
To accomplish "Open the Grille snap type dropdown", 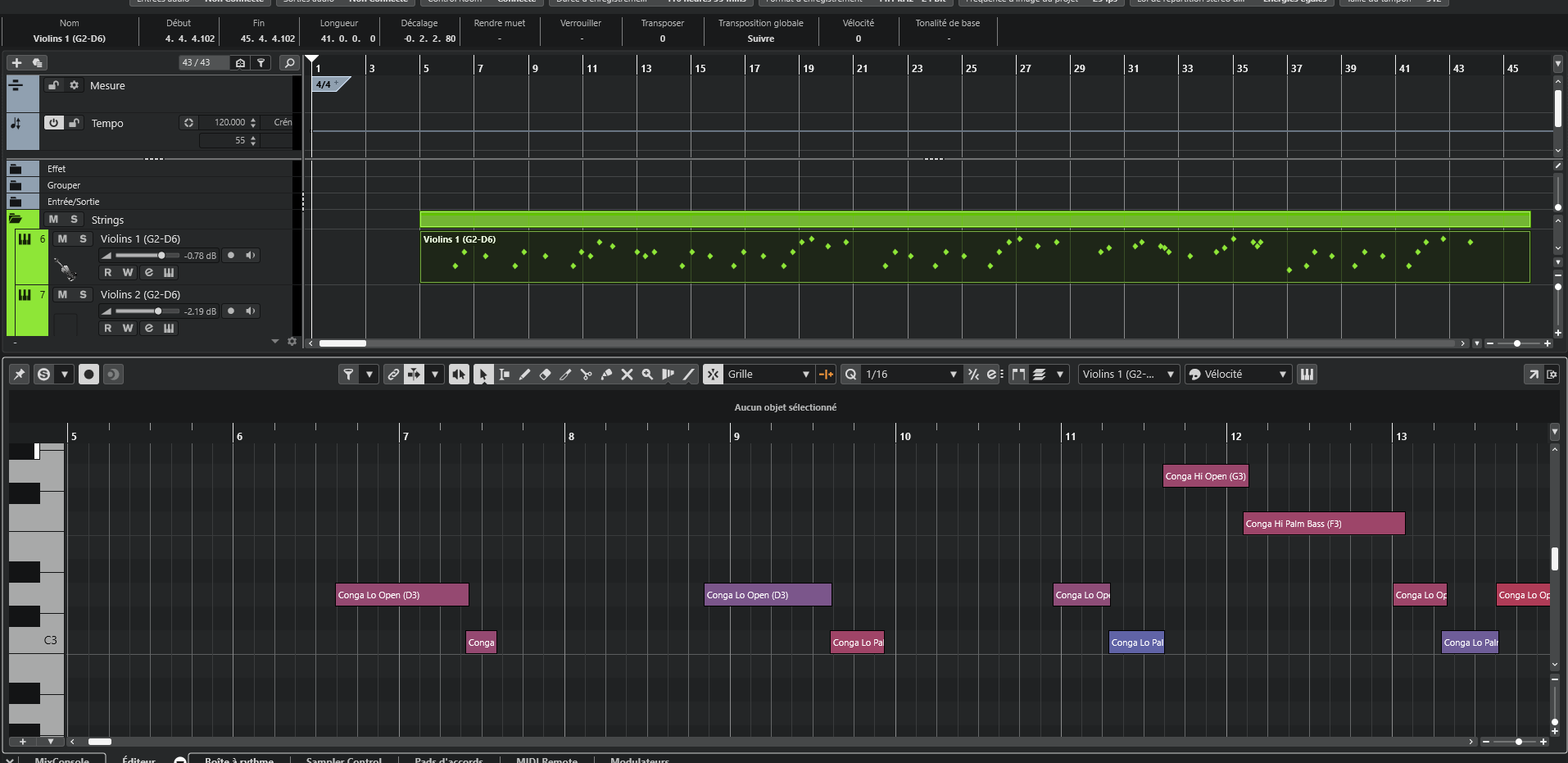I will coord(768,375).
